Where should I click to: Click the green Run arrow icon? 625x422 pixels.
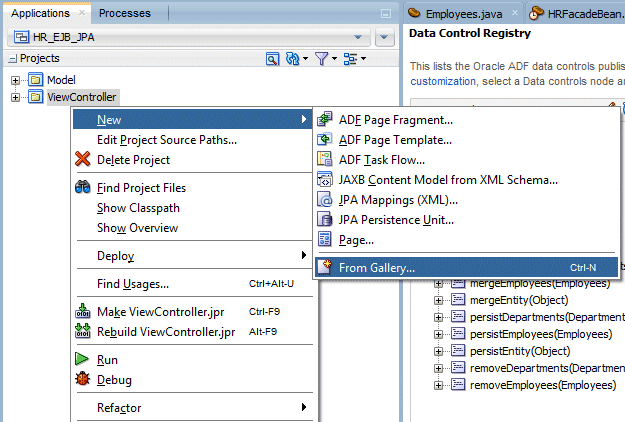click(x=82, y=359)
